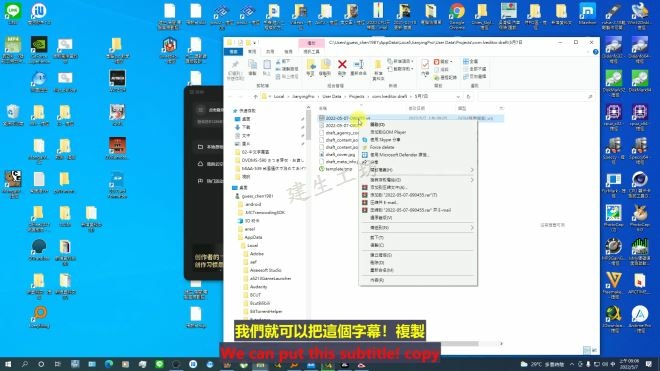Click the LINE icon on the desktop
The width and height of the screenshot is (660, 371).
point(13,11)
